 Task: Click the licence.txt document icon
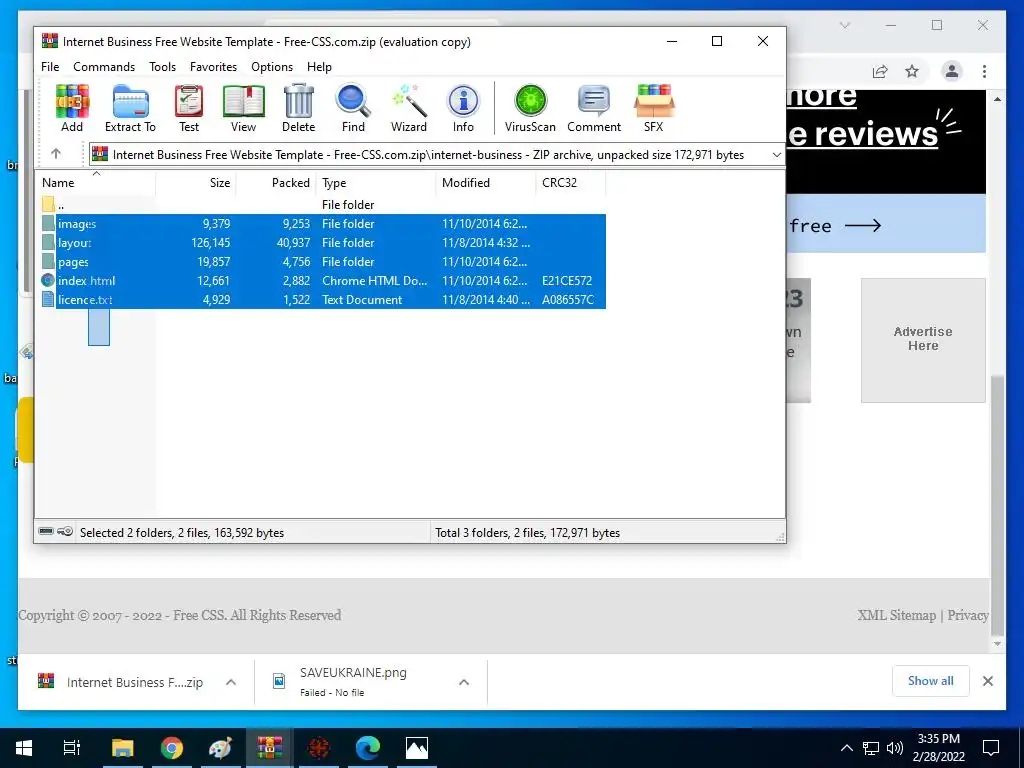[48, 300]
